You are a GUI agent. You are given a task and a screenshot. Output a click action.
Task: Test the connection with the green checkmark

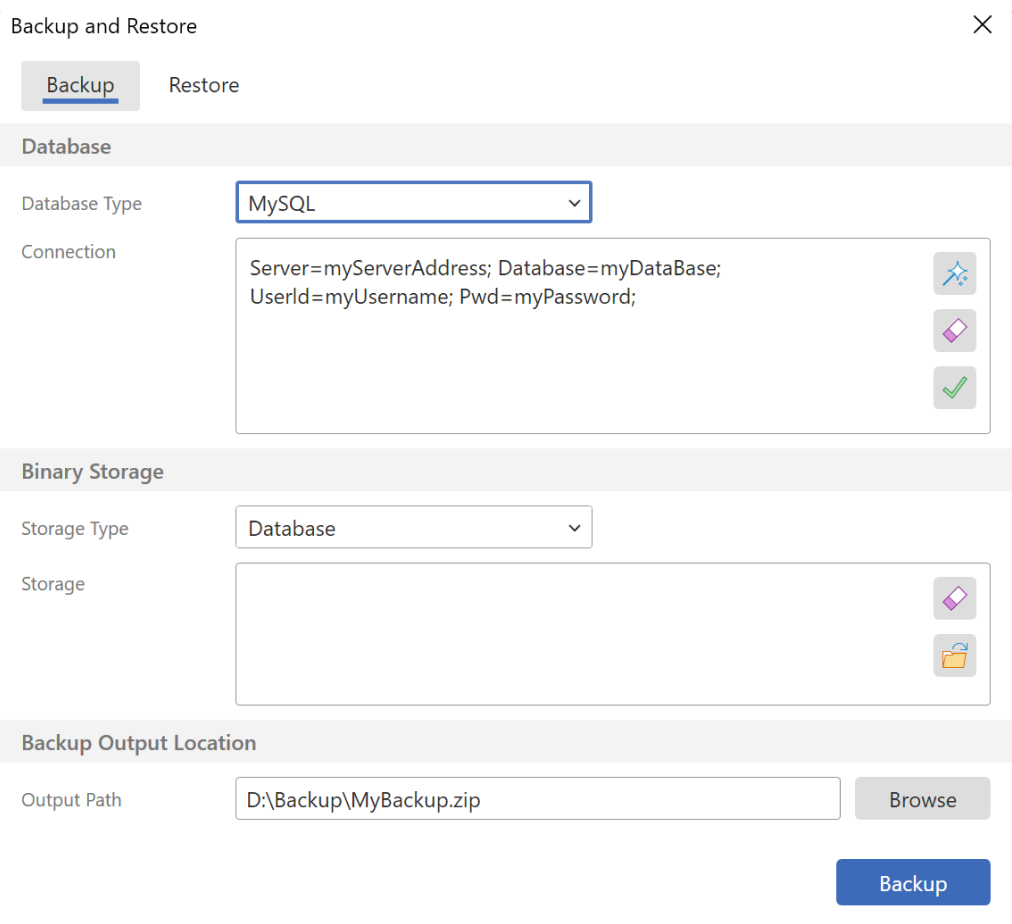coord(954,388)
